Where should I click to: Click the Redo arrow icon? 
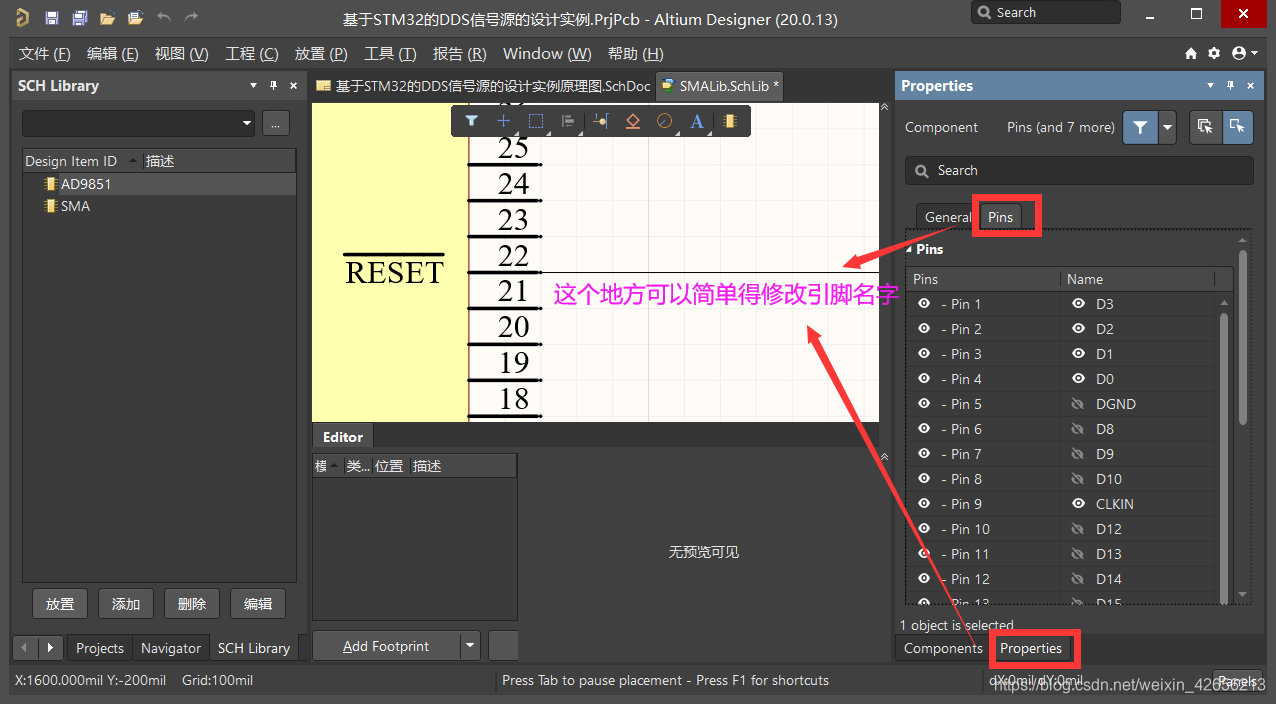[x=191, y=18]
